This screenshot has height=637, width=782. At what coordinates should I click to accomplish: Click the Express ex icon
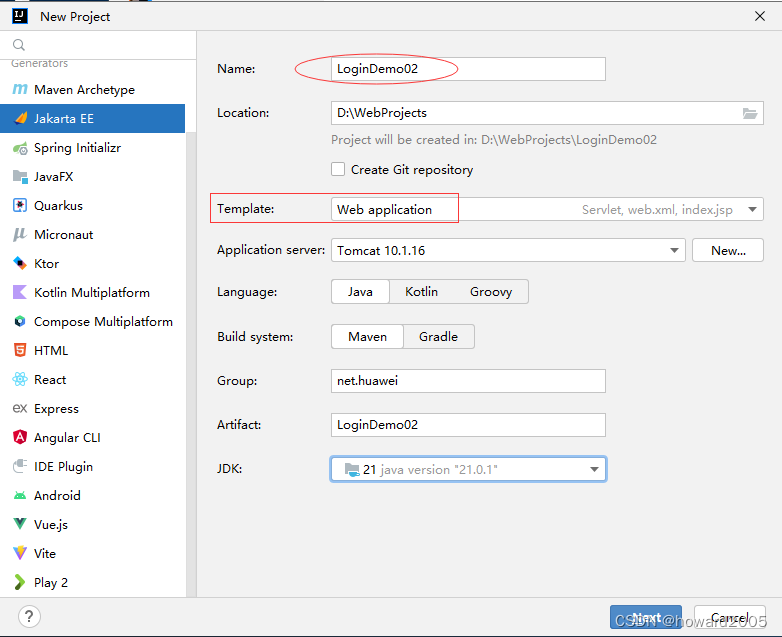(20, 408)
